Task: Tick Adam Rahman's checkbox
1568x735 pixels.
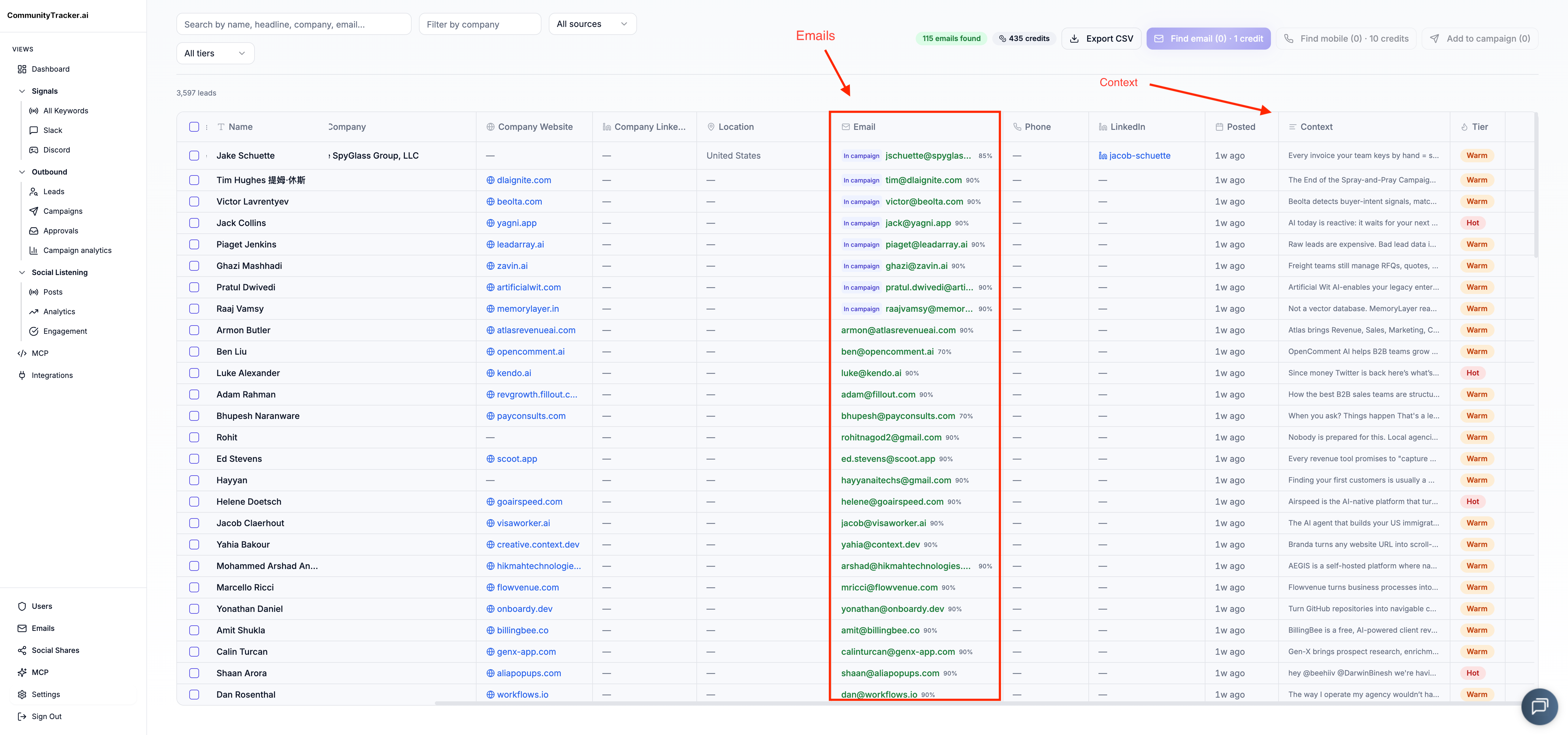Action: (x=194, y=394)
